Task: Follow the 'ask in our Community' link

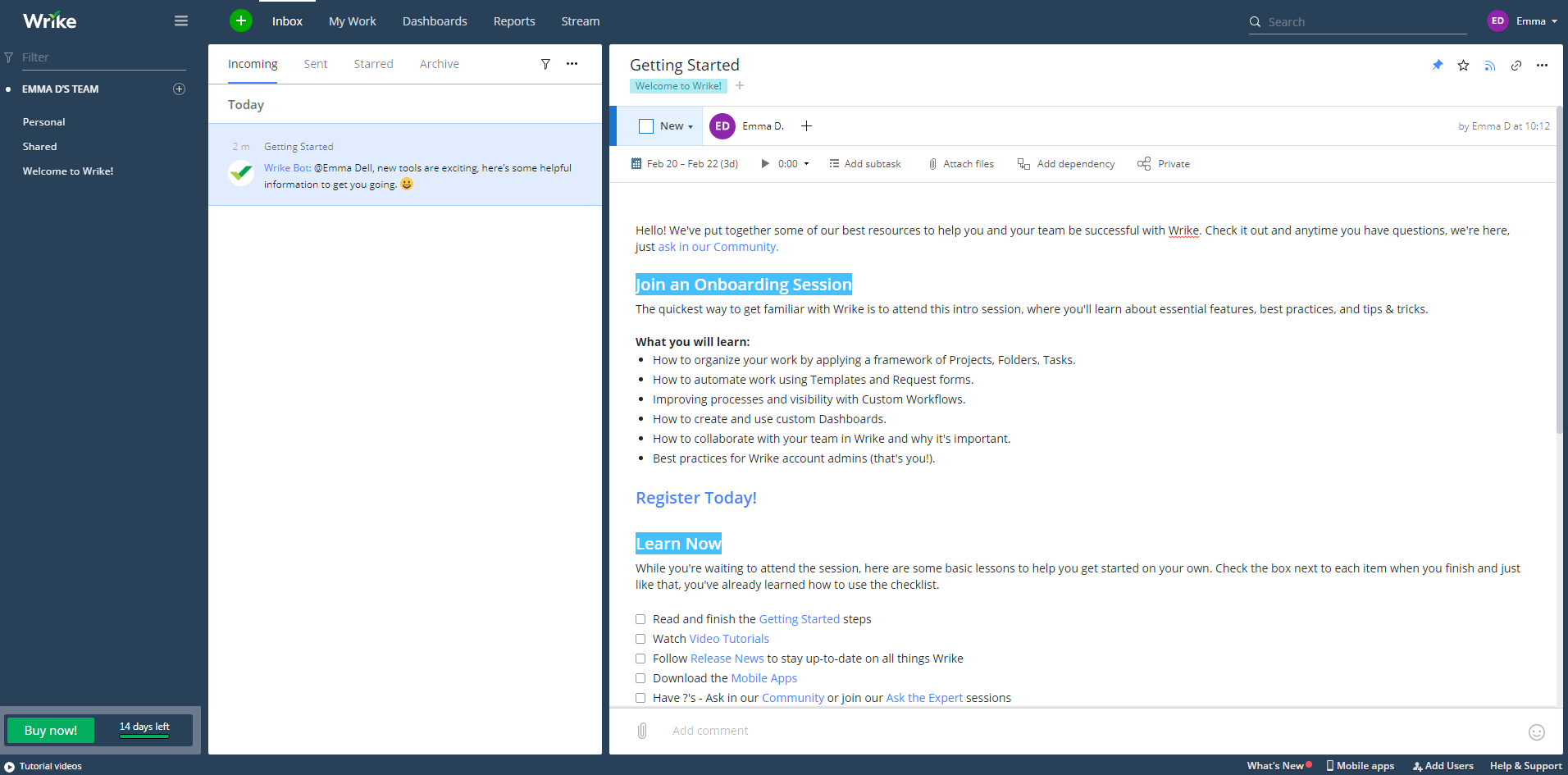Action: point(718,247)
